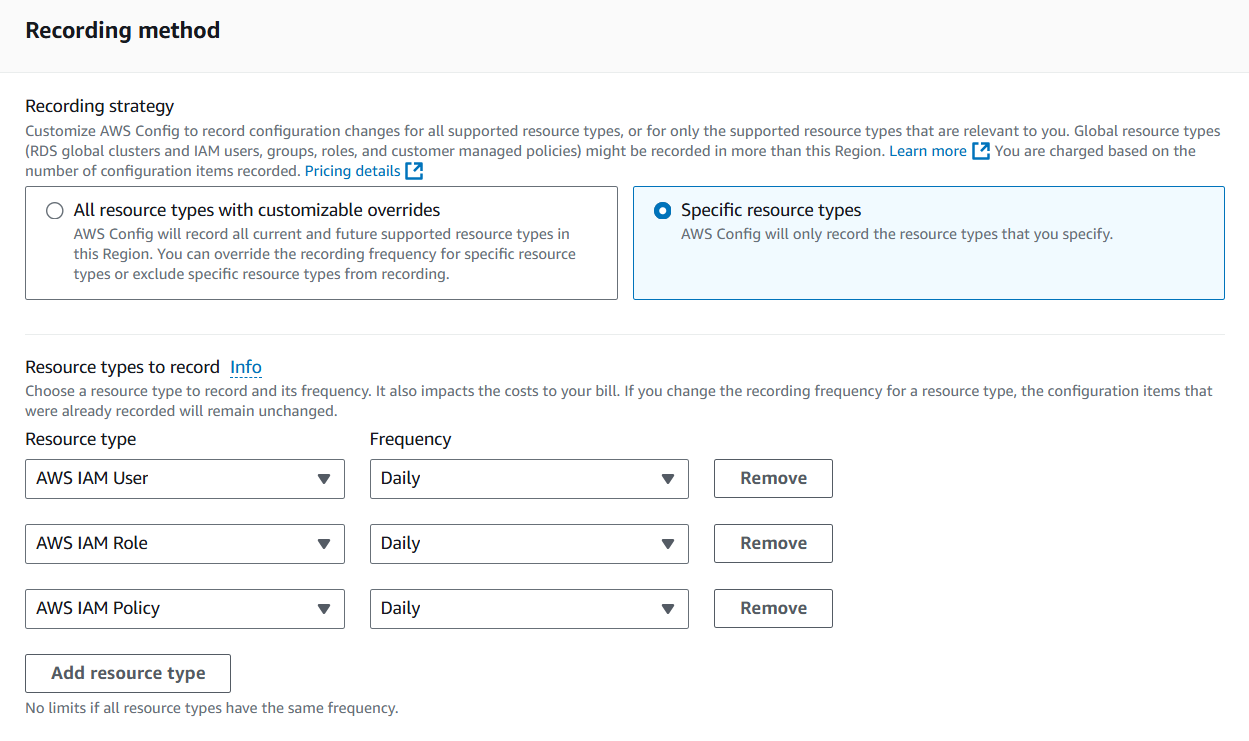
Task: Click the external link icon beside Learn more
Action: tap(981, 151)
